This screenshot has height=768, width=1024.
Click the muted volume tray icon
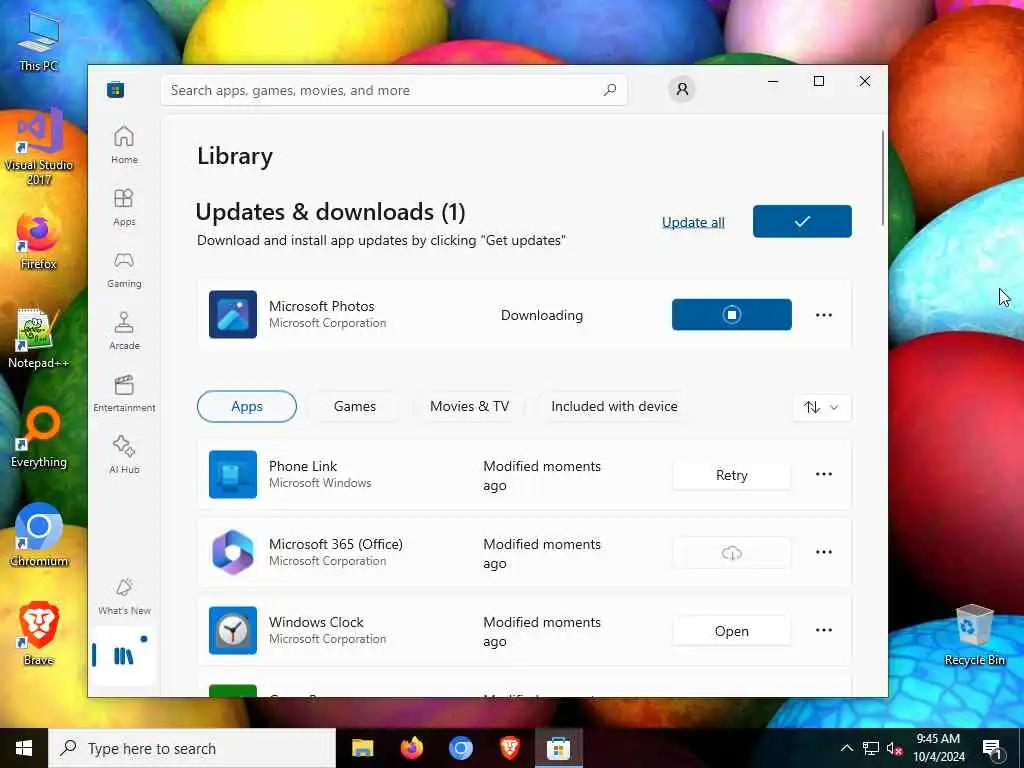(x=894, y=748)
